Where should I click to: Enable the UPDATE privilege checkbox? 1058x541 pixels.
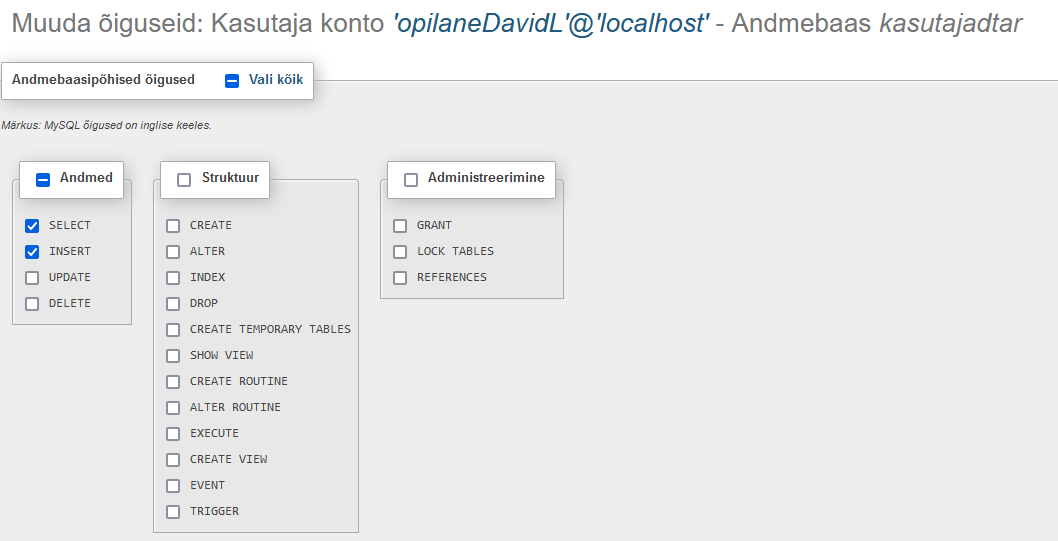point(32,278)
